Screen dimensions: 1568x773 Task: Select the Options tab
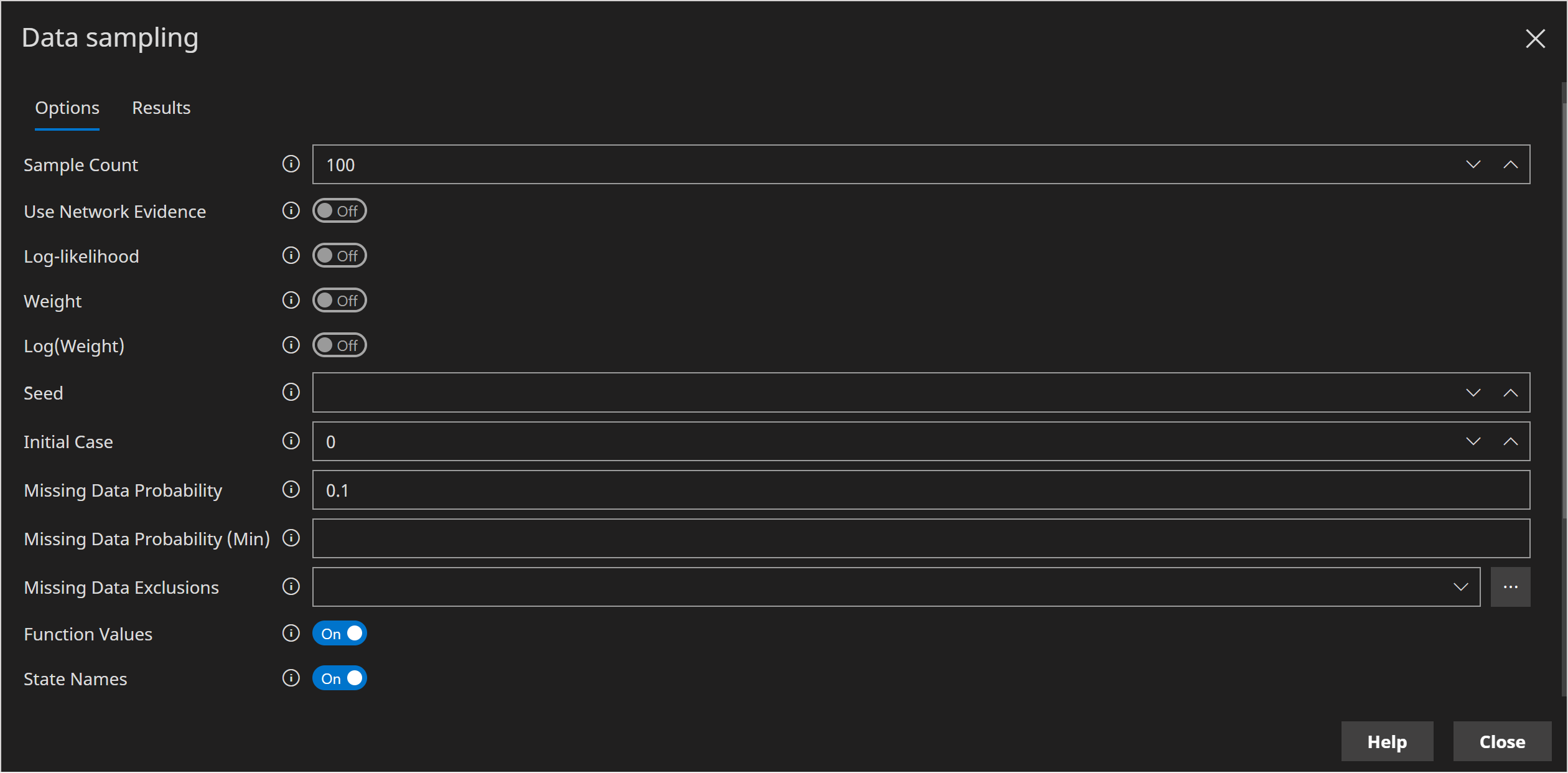click(x=67, y=107)
